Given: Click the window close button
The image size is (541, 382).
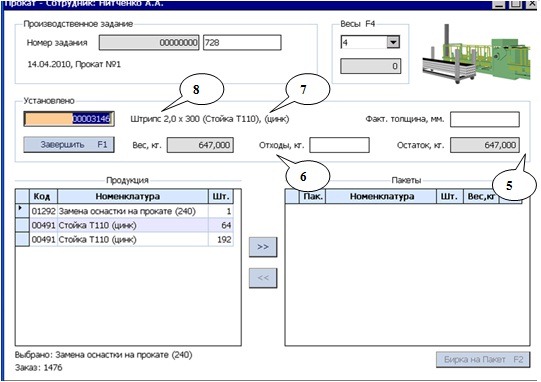Looking at the screenshot, I should coord(531,4).
